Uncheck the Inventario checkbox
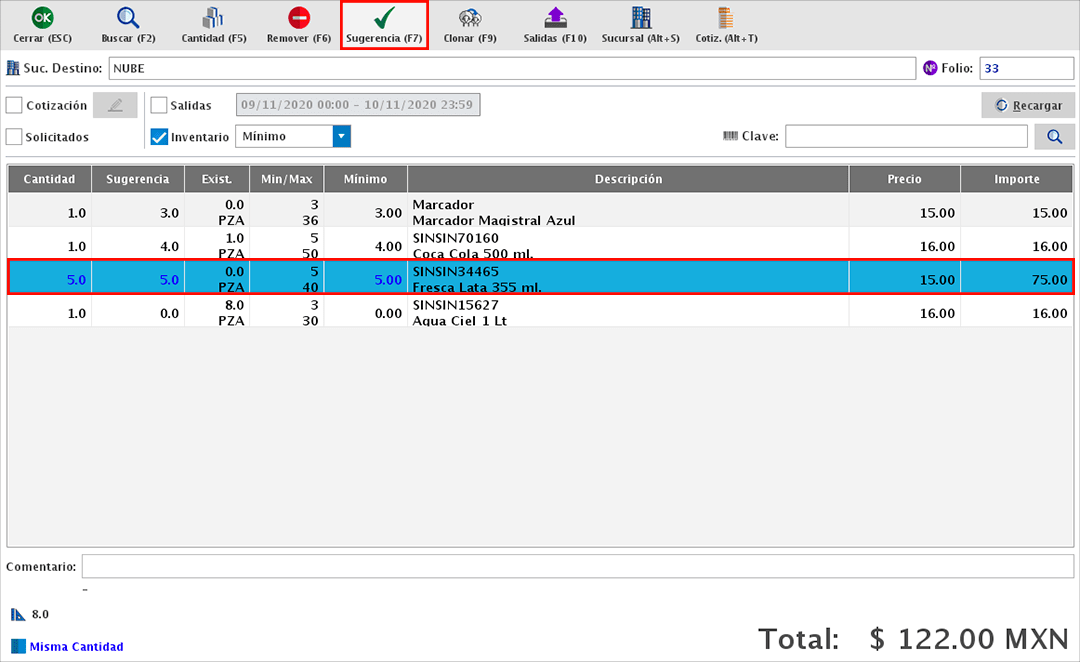1080x662 pixels. [x=159, y=137]
